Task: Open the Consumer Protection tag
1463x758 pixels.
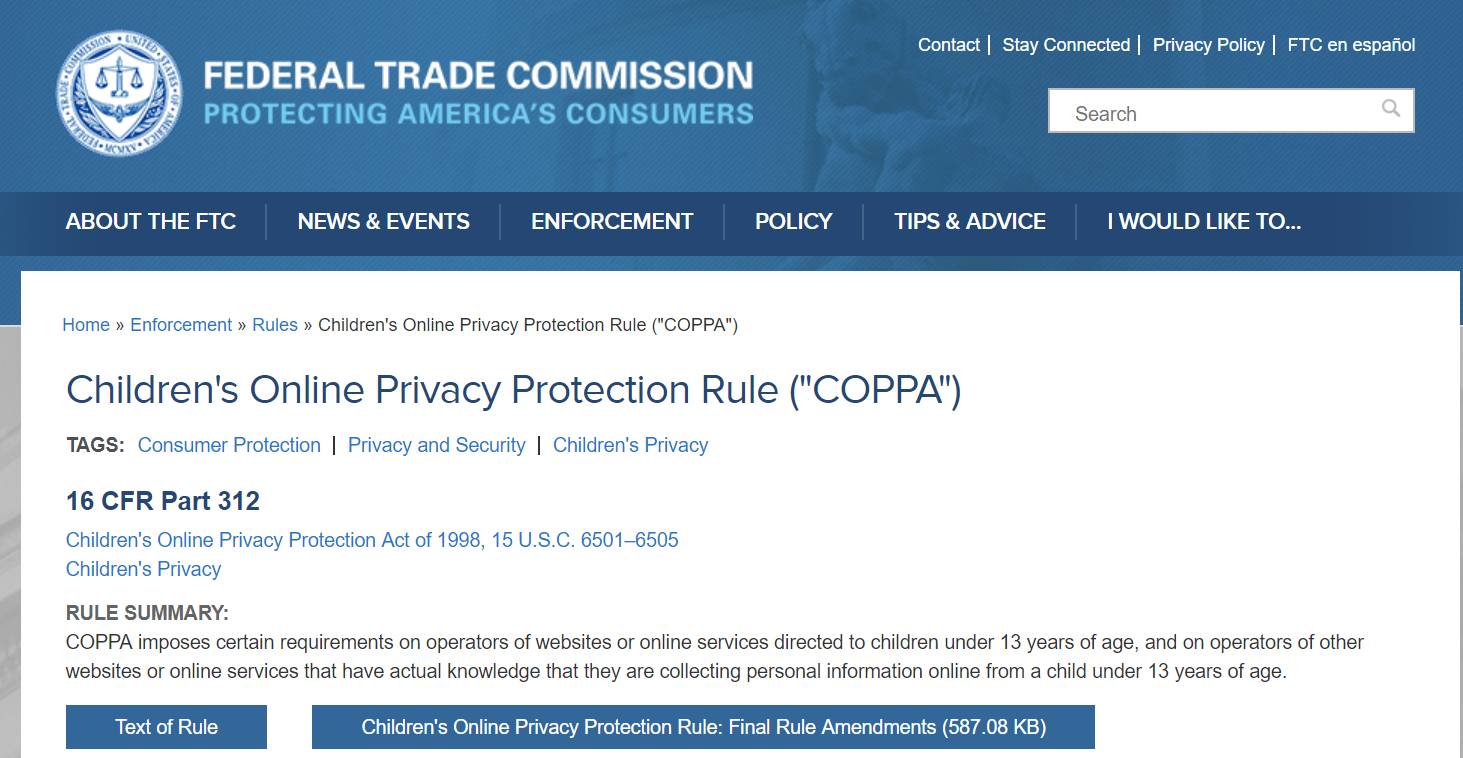Action: pyautogui.click(x=229, y=445)
